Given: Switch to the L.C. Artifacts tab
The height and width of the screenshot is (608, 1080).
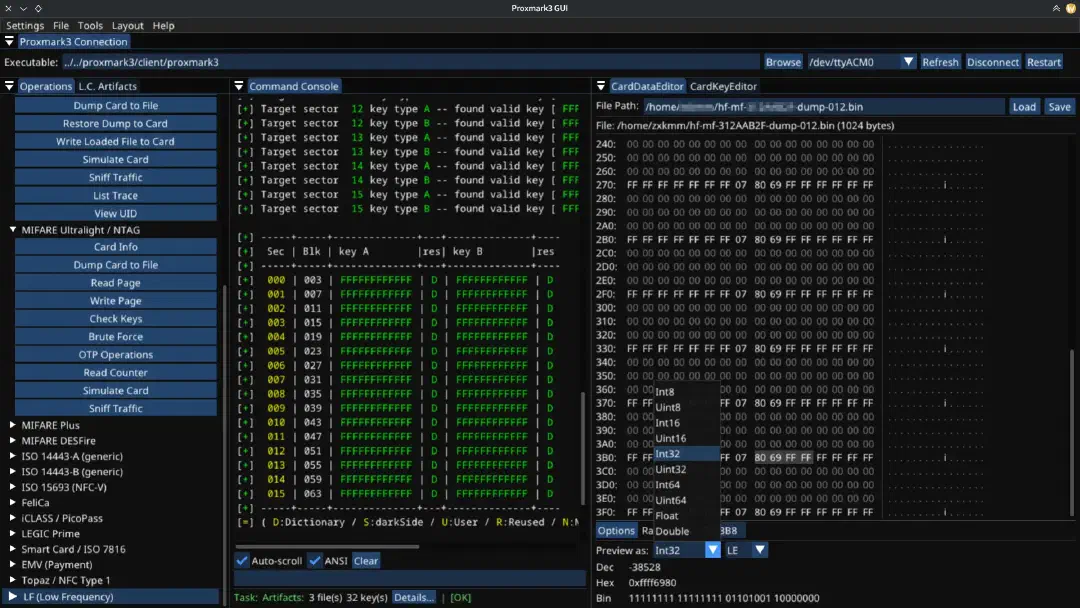Looking at the screenshot, I should (x=107, y=86).
